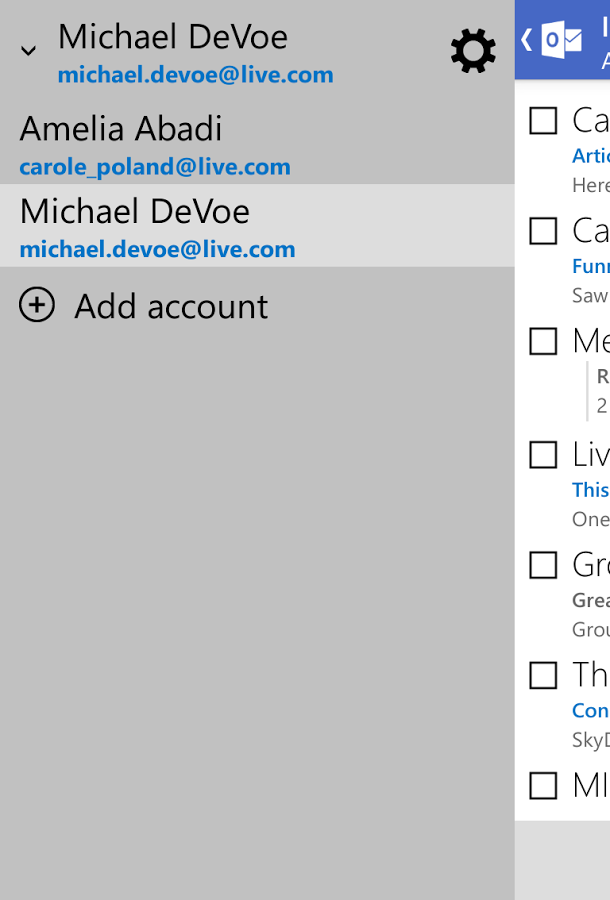The width and height of the screenshot is (610, 900).
Task: Select the fourth email checkbox
Action: [543, 455]
